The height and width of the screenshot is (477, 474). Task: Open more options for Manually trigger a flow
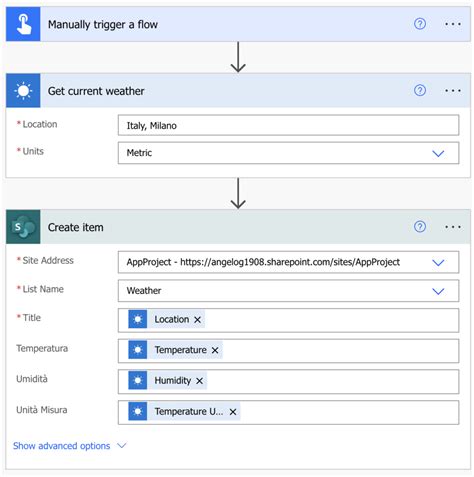click(x=453, y=24)
